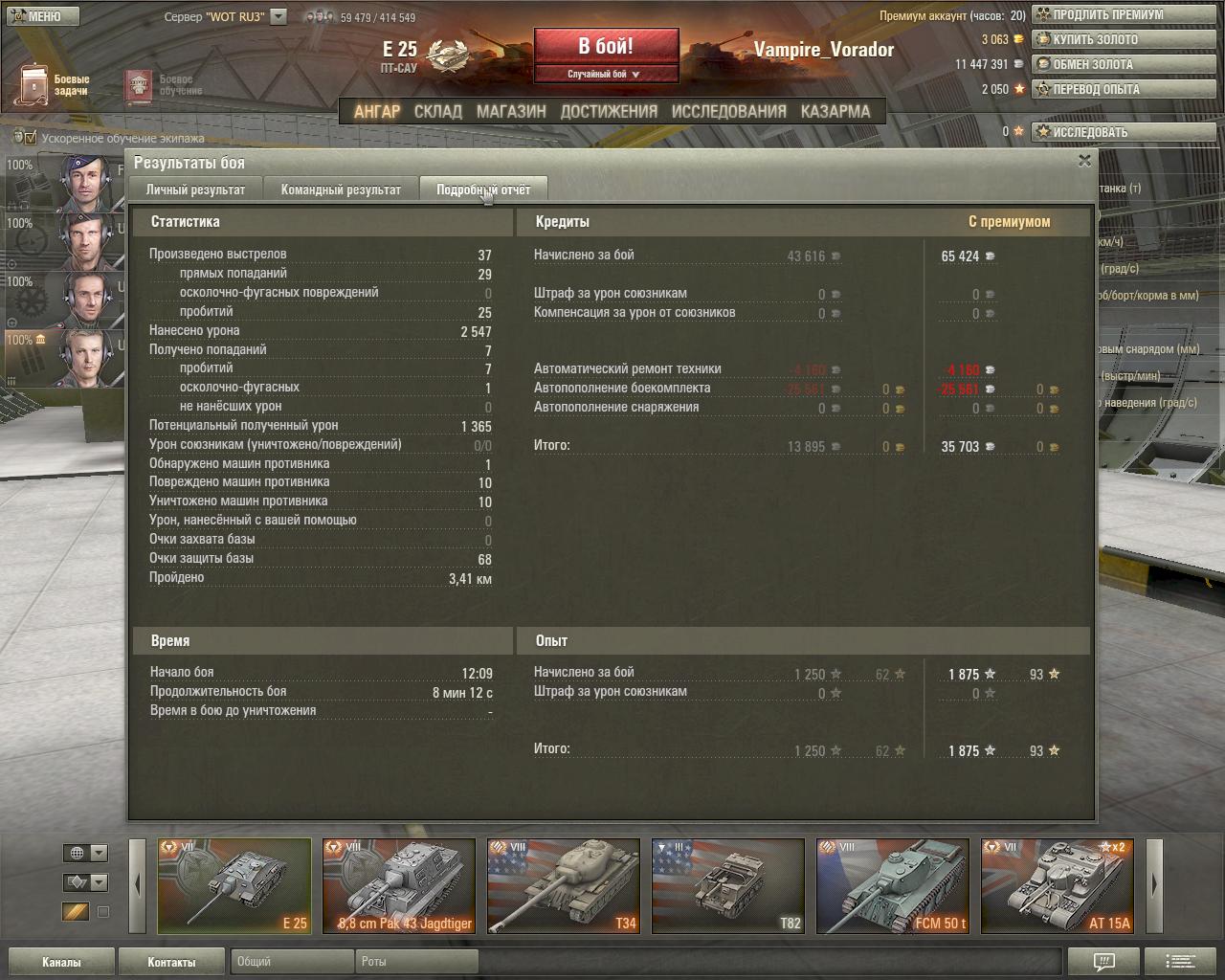Select T34 tank in carousel
Viewport: 1225px width, 980px height.
(x=564, y=886)
